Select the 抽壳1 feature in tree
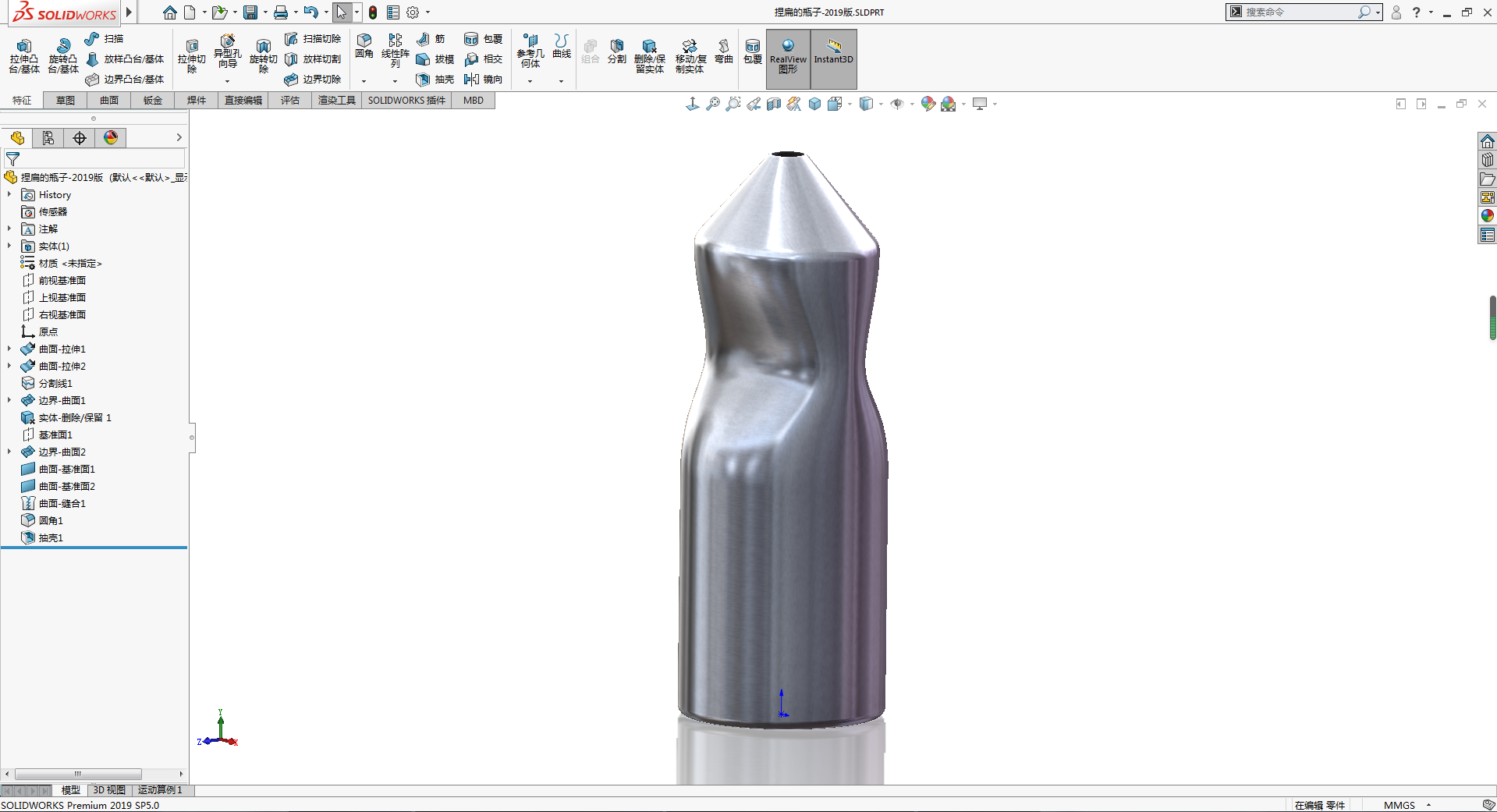1497x812 pixels. 51,538
